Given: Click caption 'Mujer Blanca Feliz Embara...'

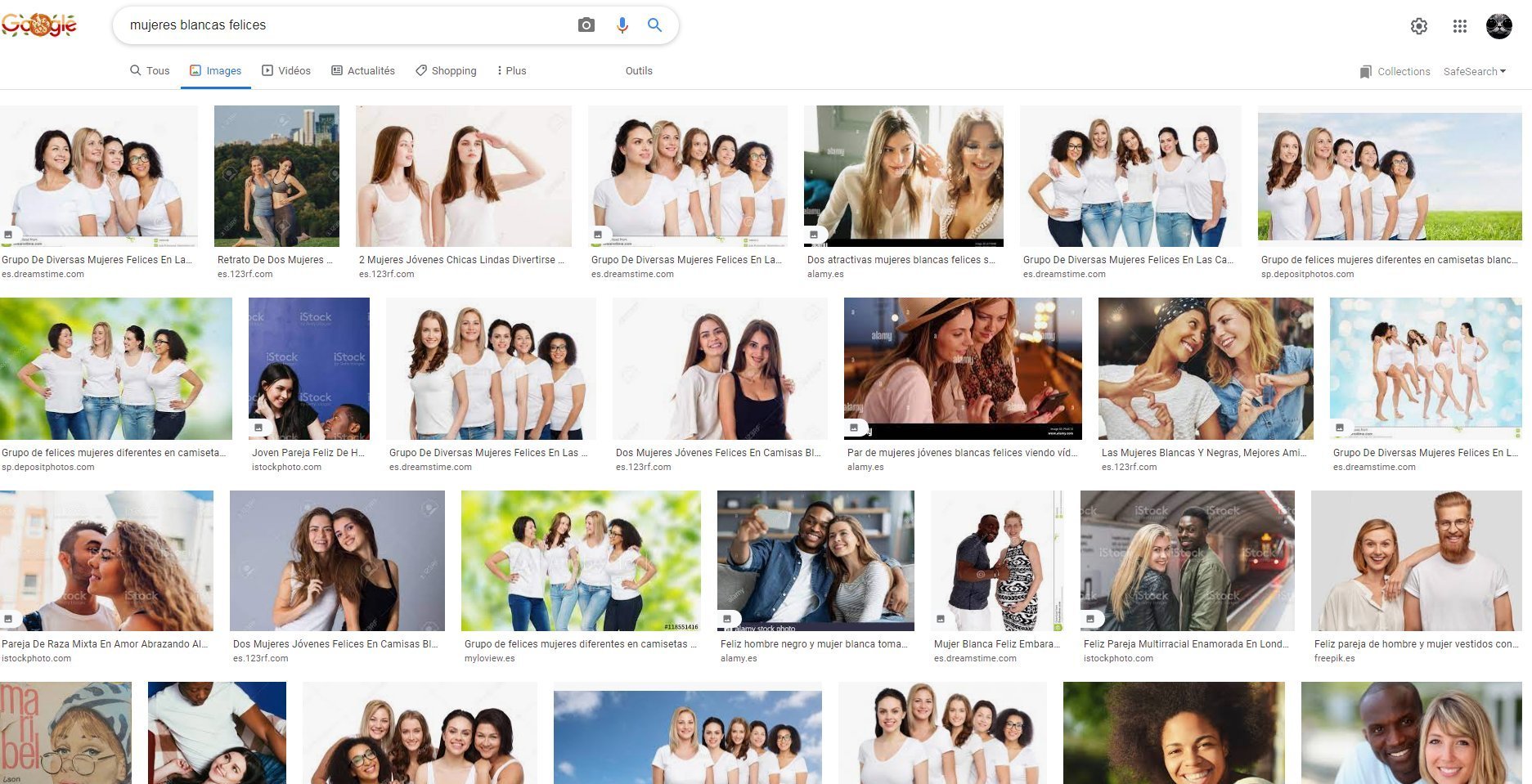Looking at the screenshot, I should [997, 644].
